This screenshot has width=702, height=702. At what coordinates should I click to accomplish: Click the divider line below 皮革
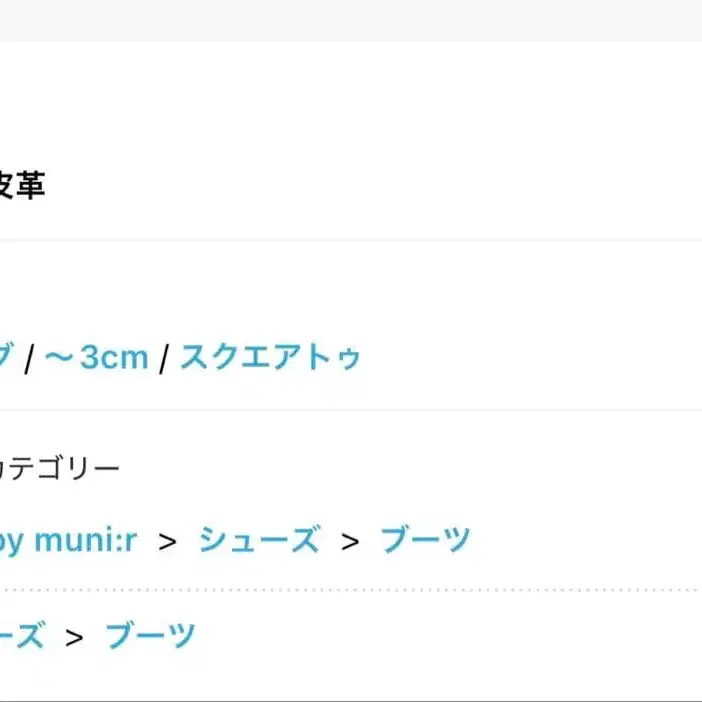351,240
